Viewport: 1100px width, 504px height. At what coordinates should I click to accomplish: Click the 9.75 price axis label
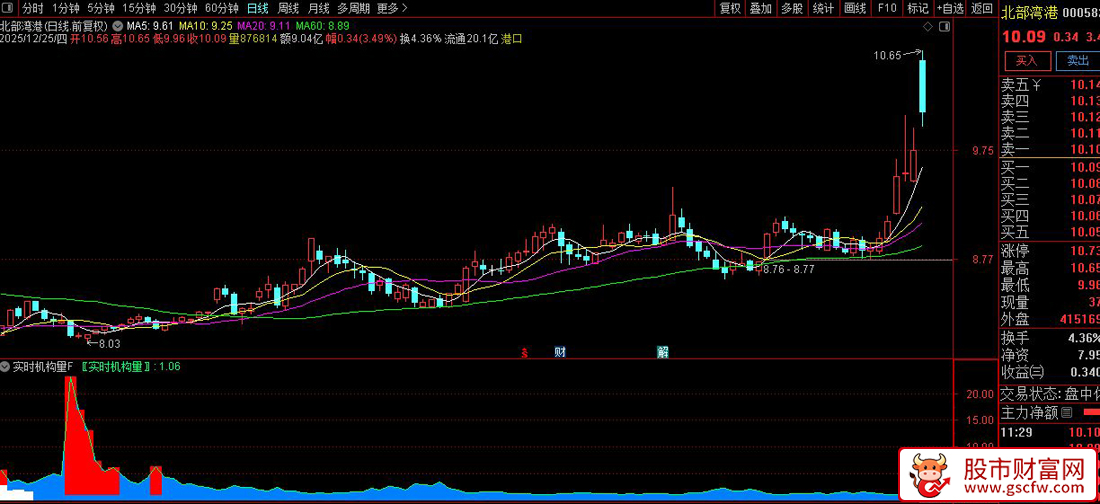981,150
